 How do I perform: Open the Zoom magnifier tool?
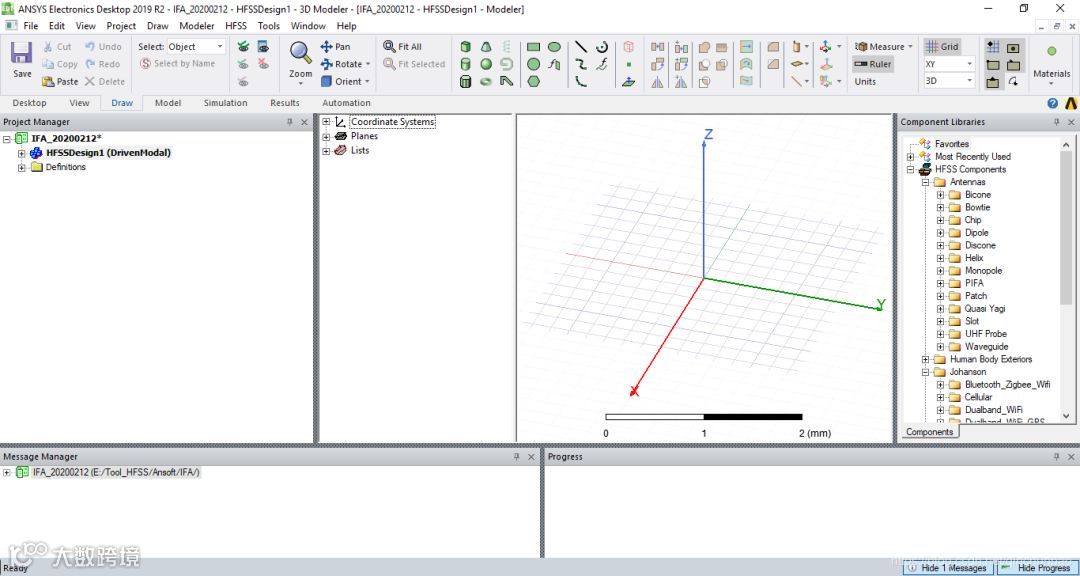click(x=300, y=54)
